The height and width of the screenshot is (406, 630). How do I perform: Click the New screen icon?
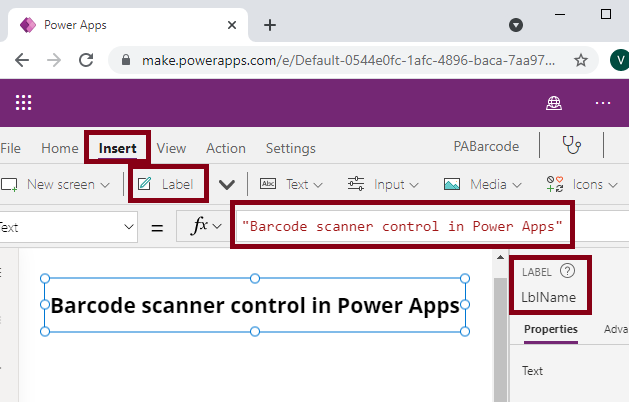(x=9, y=185)
